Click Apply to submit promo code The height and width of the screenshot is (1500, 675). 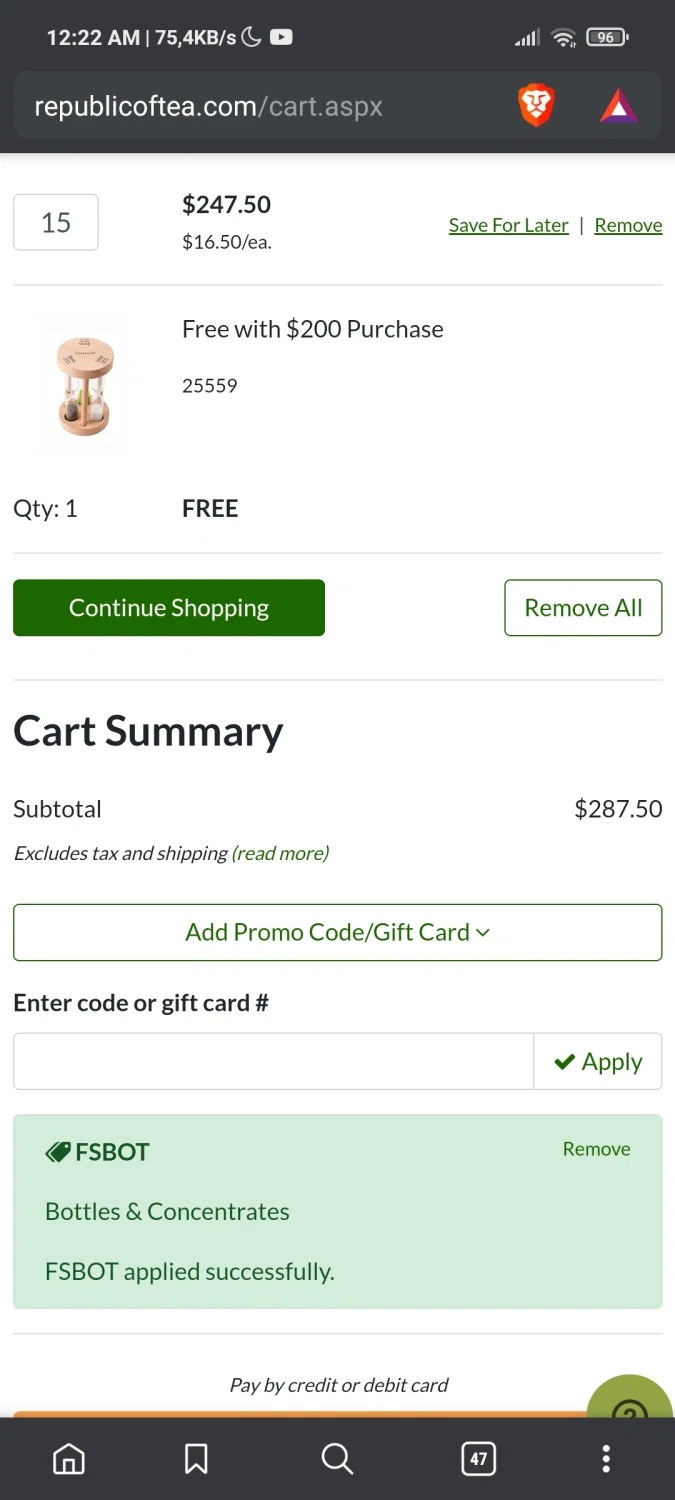point(598,1061)
